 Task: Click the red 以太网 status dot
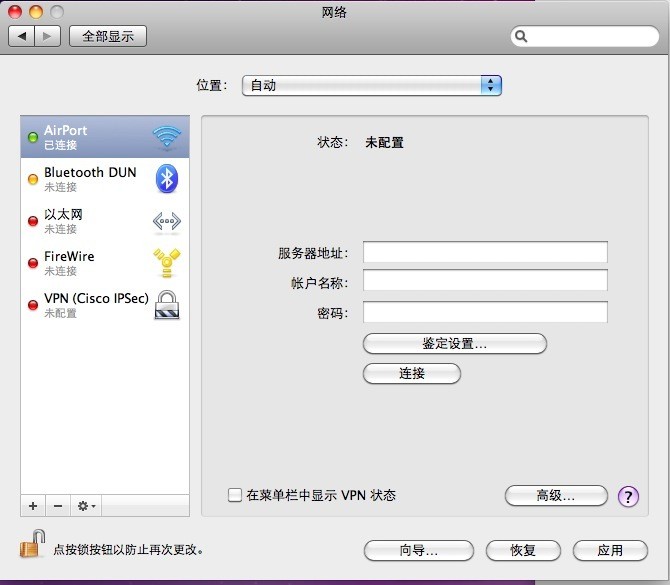coord(33,221)
